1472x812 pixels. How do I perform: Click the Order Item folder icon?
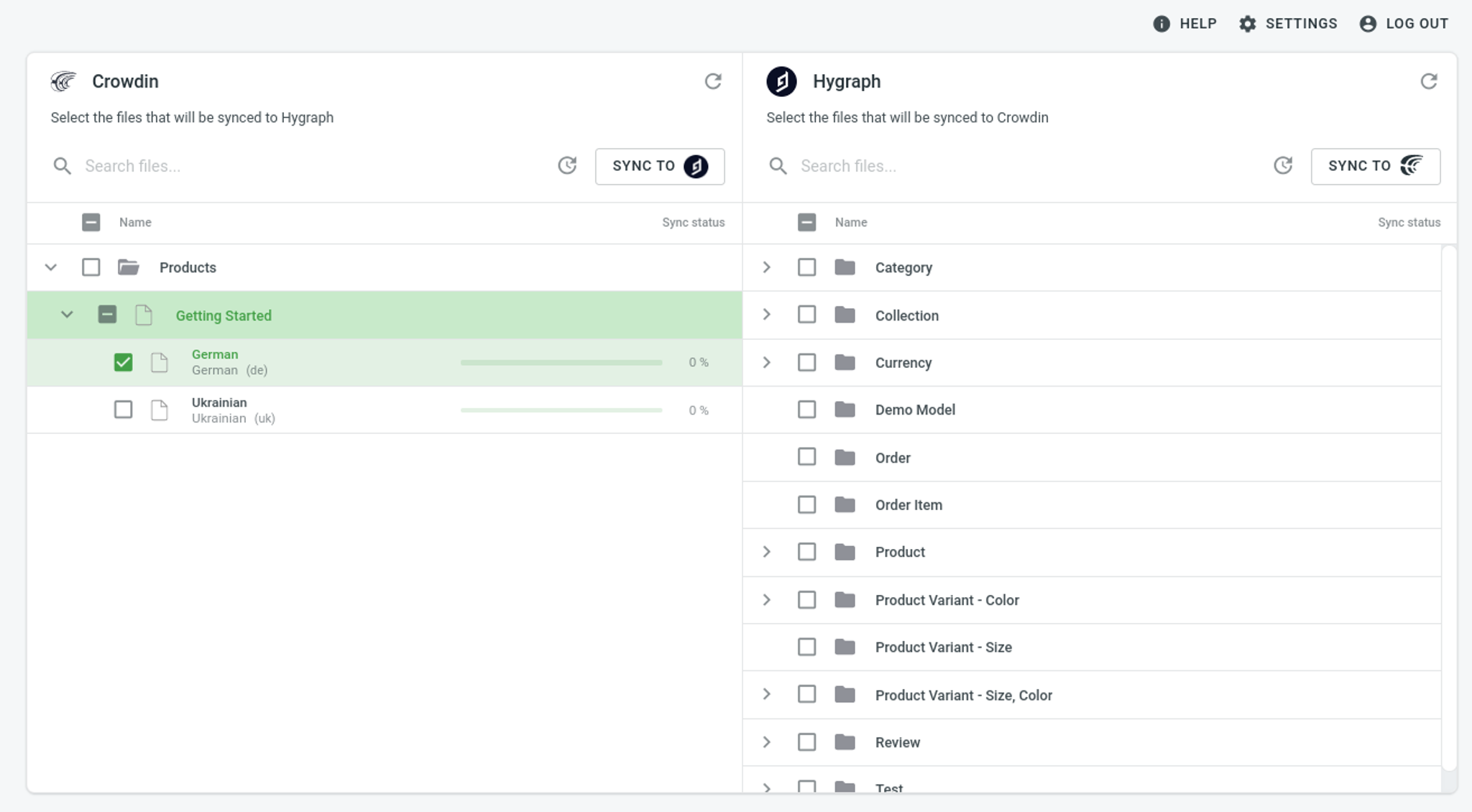(845, 504)
